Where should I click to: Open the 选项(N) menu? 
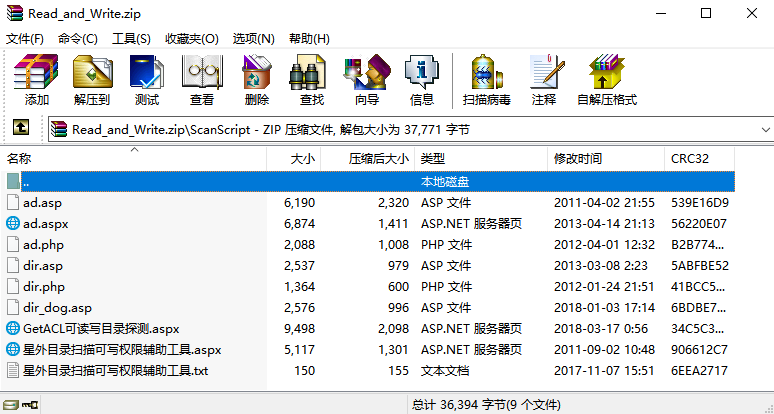pos(253,38)
